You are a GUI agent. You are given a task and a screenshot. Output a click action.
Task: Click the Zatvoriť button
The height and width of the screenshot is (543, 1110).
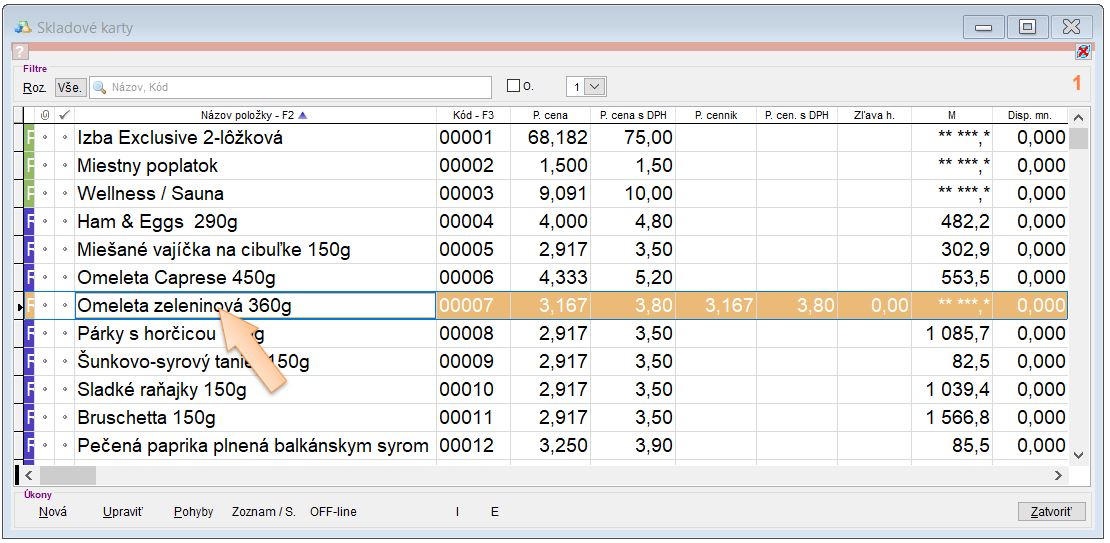(1050, 512)
